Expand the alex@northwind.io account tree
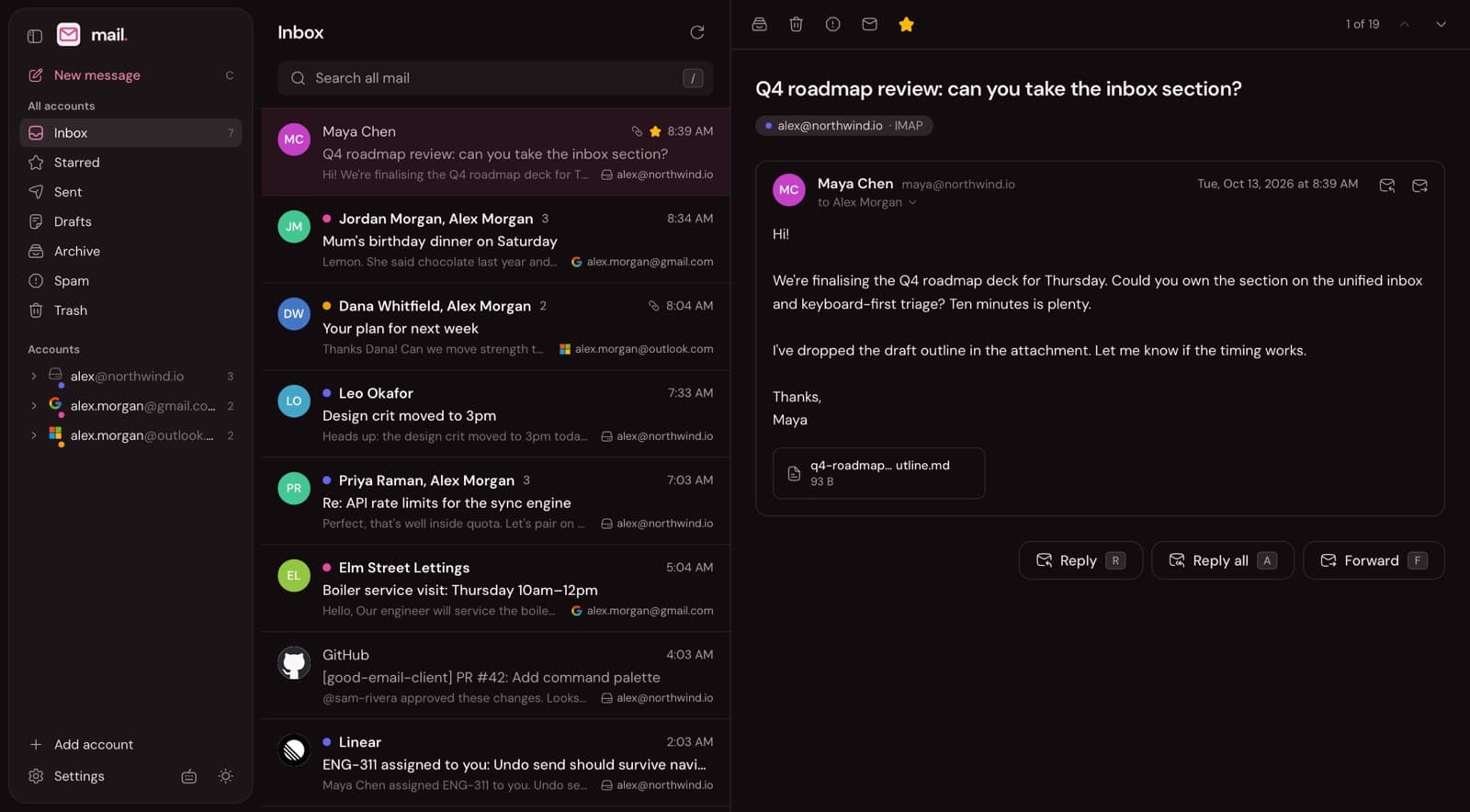Image resolution: width=1470 pixels, height=812 pixels. coord(34,377)
